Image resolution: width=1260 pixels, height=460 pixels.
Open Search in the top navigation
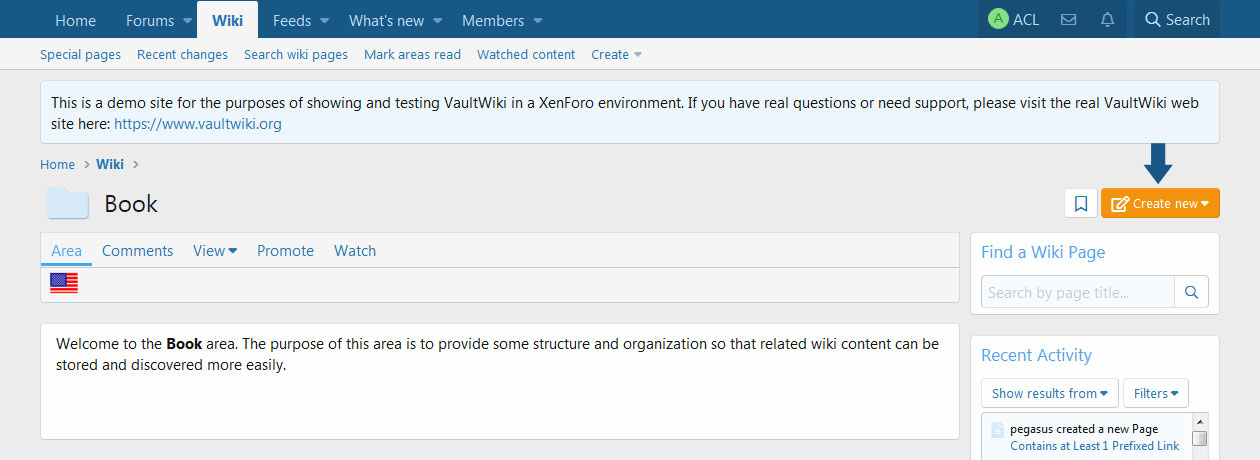tap(1176, 20)
